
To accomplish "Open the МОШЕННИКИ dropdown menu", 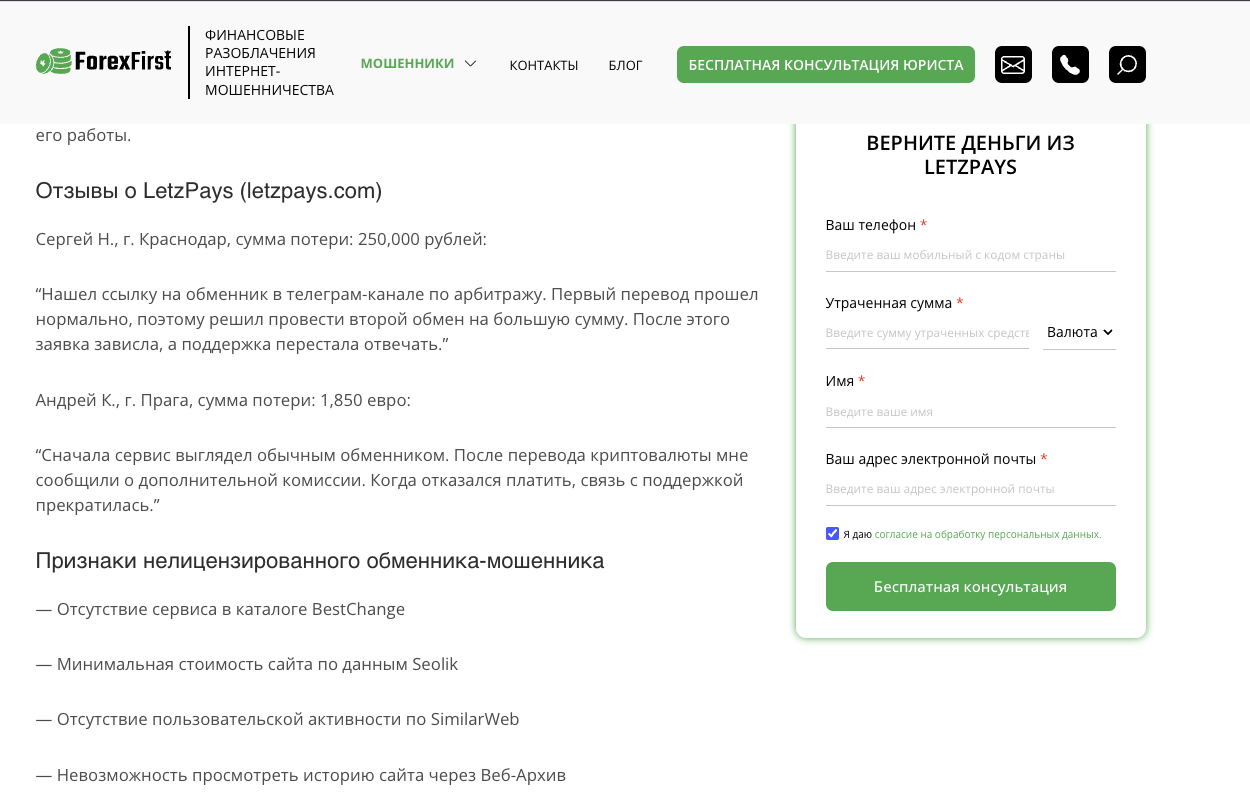I will (407, 62).
